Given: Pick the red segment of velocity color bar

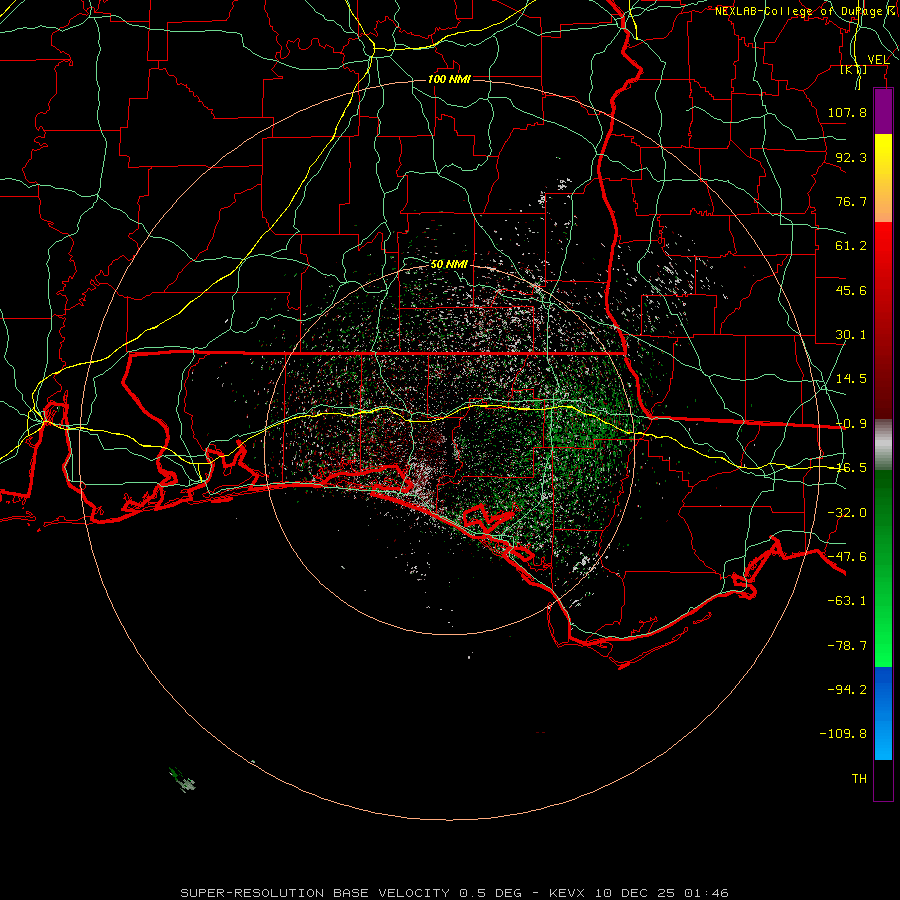Looking at the screenshot, I should (883, 320).
